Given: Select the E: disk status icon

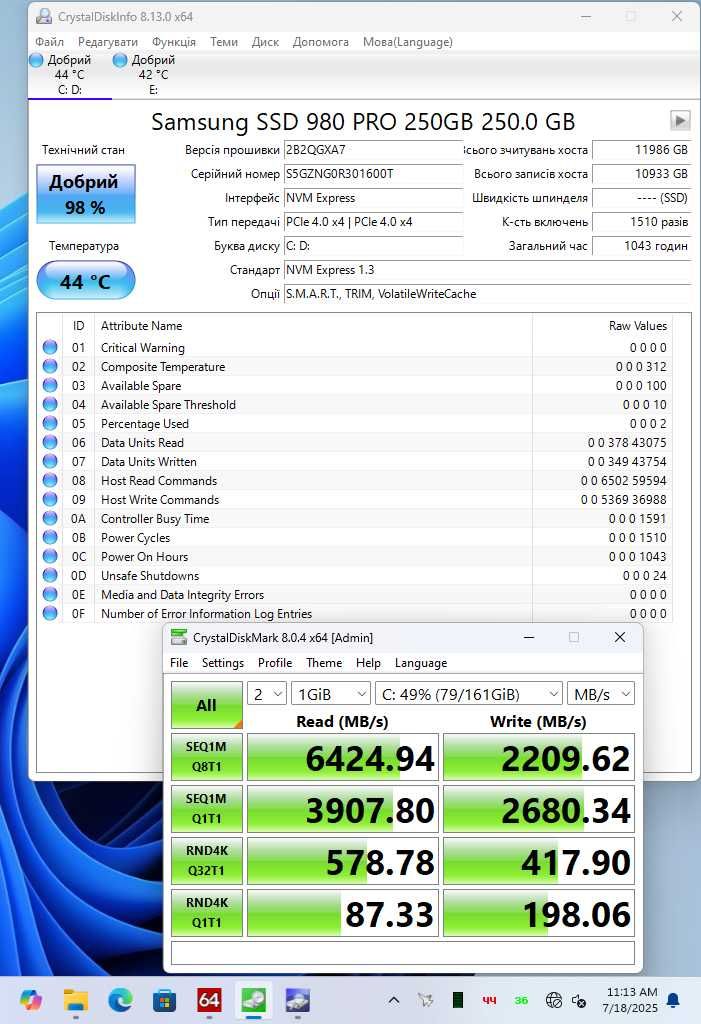Looking at the screenshot, I should point(120,60).
